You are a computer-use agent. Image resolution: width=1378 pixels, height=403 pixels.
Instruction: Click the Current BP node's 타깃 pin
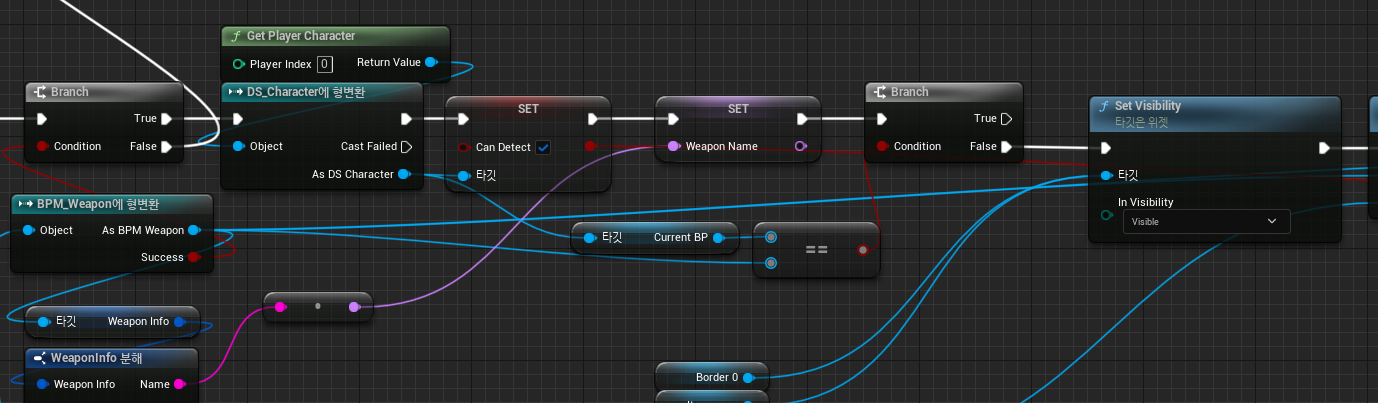click(590, 237)
